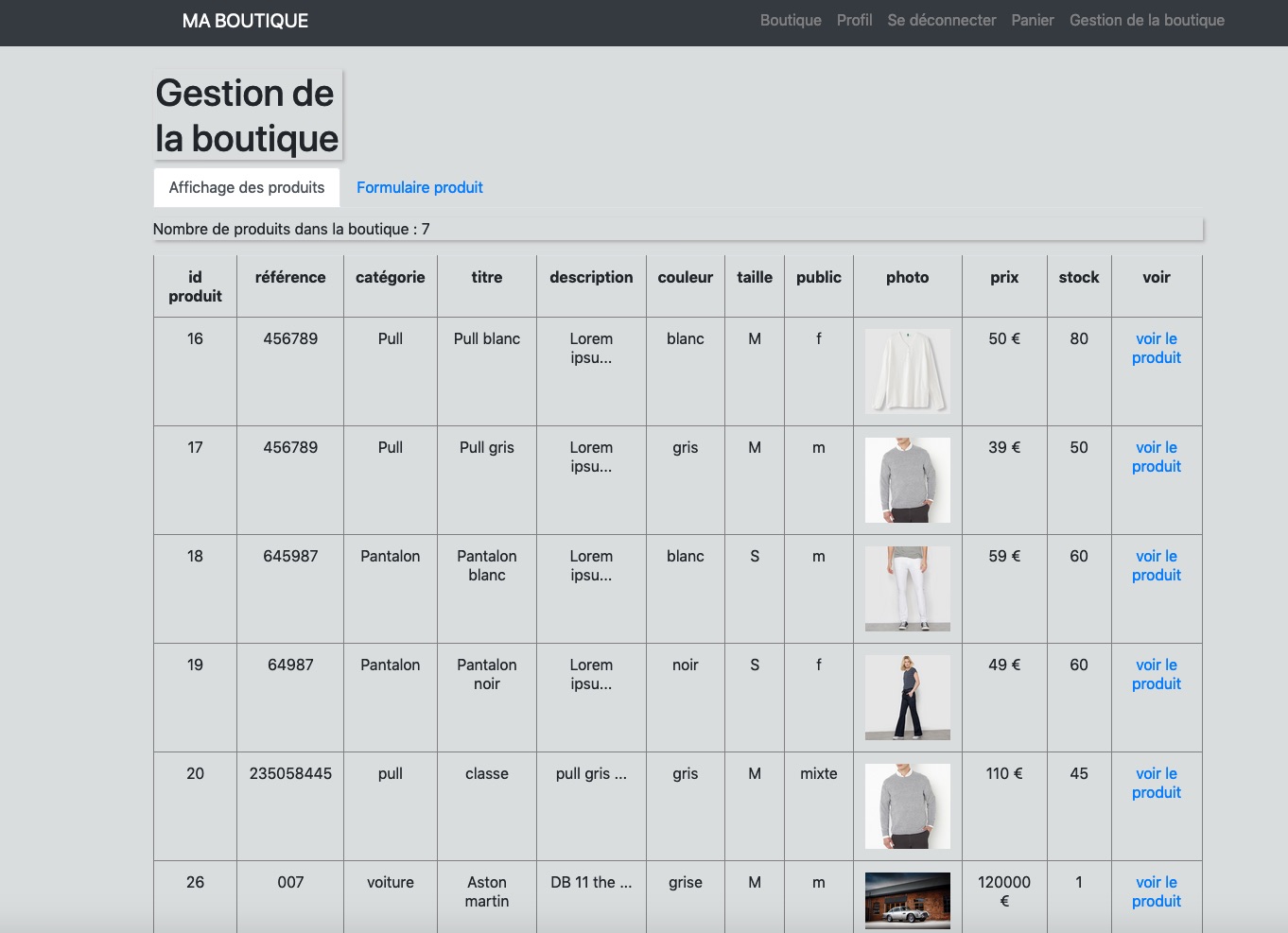The image size is (1288, 933).
Task: Click the MA BOUTIQUE brand logo
Action: (x=245, y=21)
